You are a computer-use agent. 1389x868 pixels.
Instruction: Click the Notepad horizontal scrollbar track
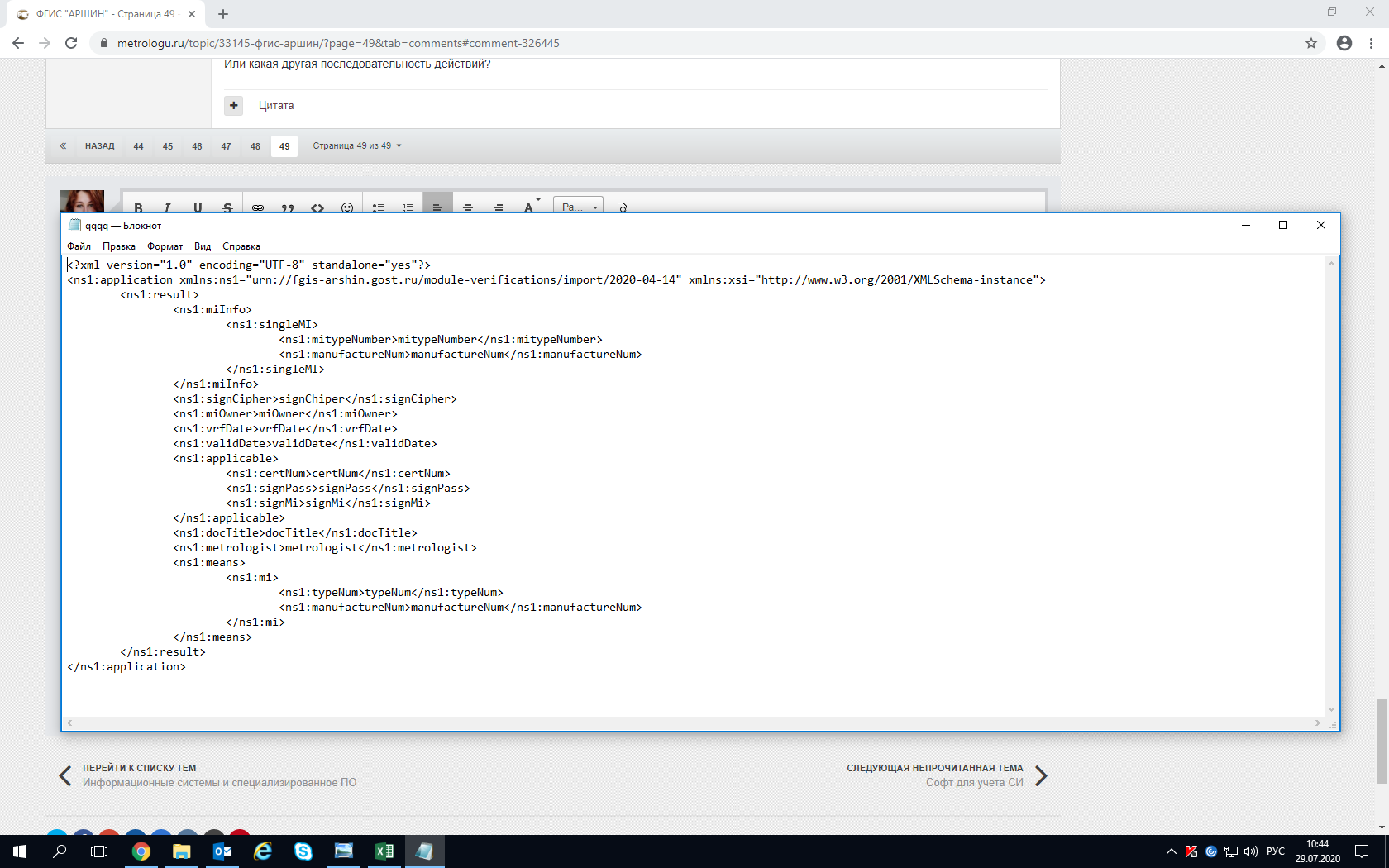(694, 723)
